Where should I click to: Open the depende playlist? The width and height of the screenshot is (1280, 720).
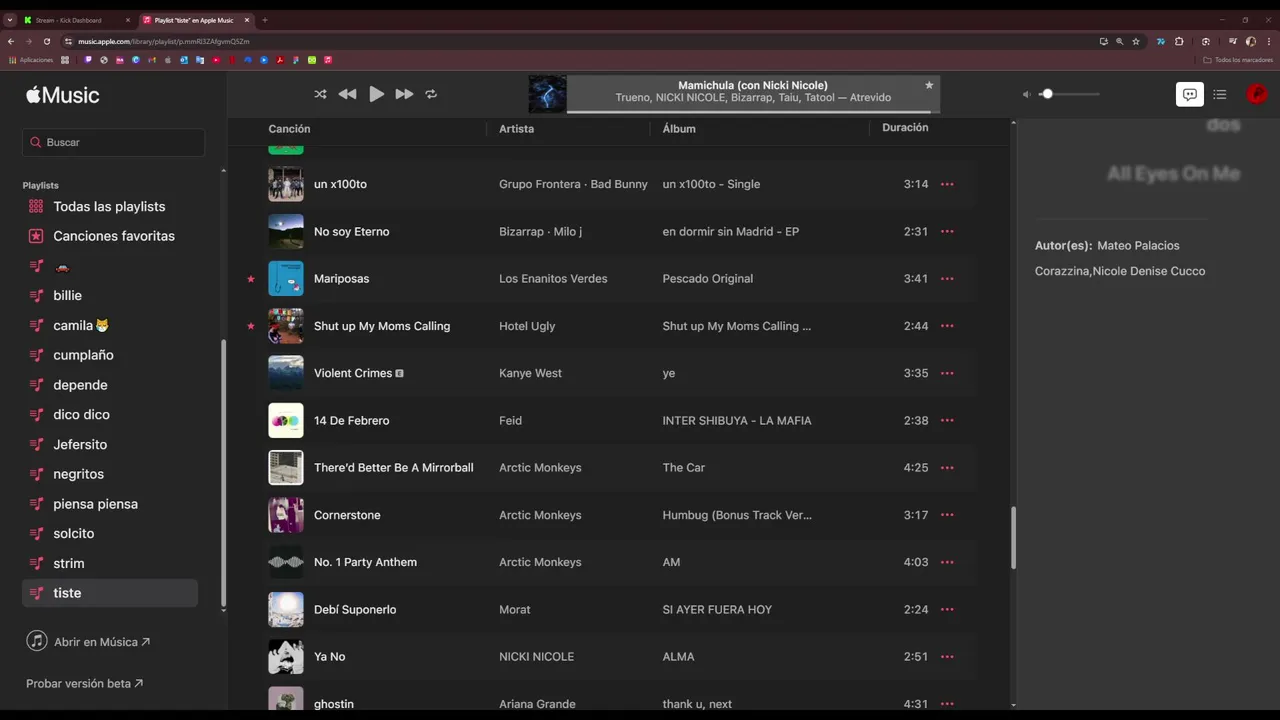point(109,385)
